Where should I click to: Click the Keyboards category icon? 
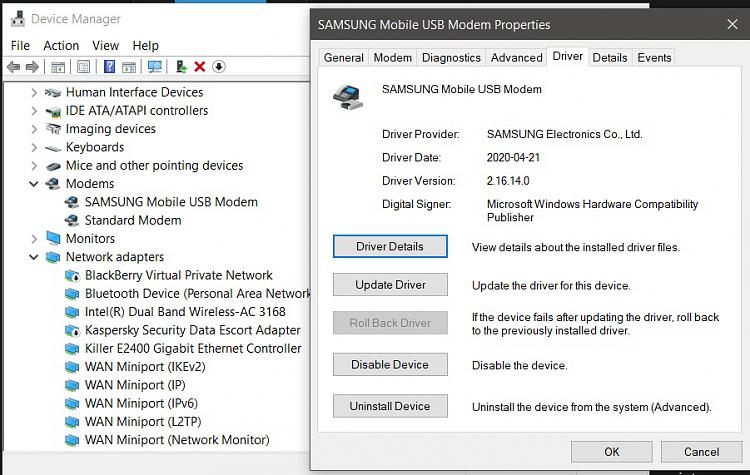point(53,148)
